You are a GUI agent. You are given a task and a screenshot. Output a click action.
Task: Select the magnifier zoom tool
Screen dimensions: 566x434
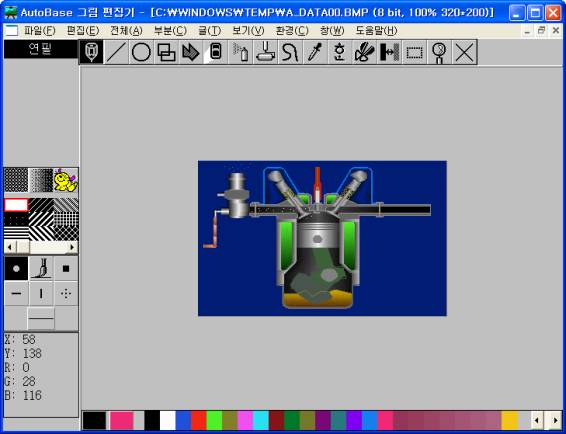pyautogui.click(x=439, y=52)
